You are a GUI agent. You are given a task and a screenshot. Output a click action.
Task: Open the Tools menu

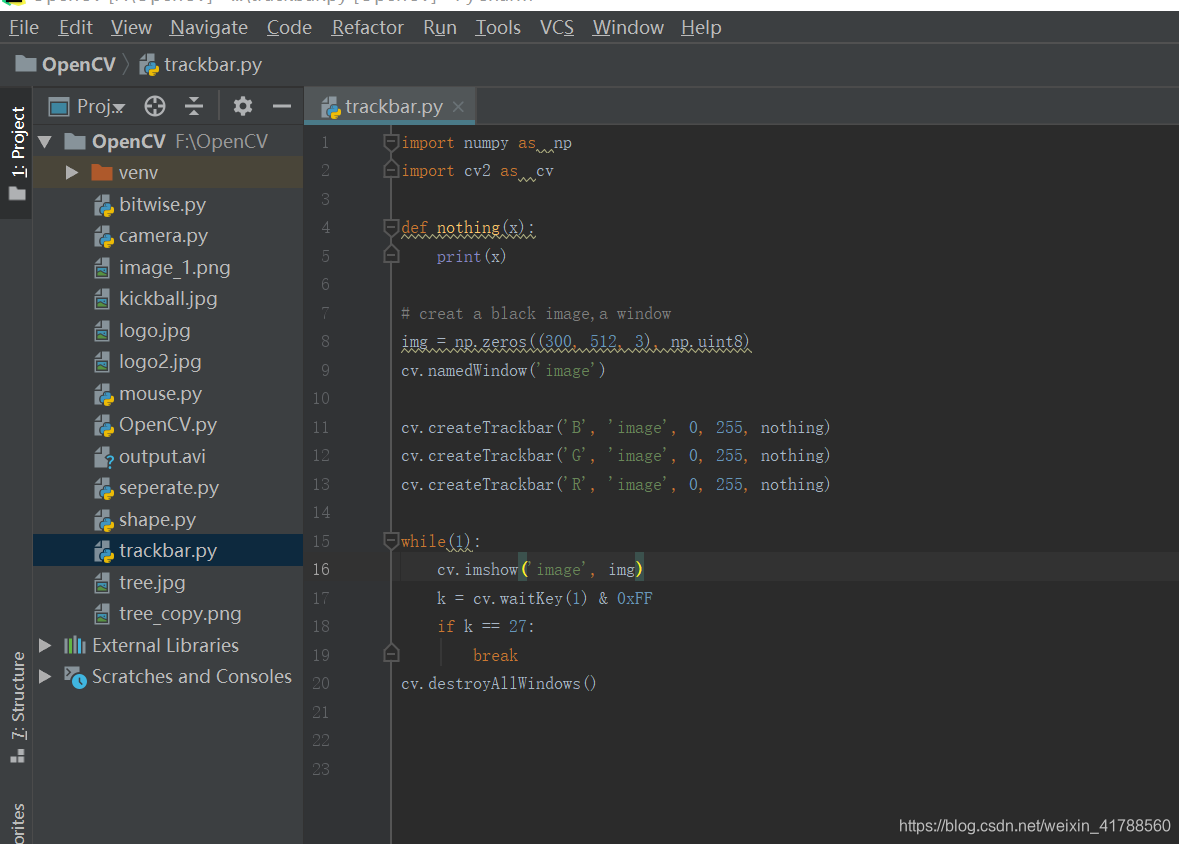coord(498,28)
